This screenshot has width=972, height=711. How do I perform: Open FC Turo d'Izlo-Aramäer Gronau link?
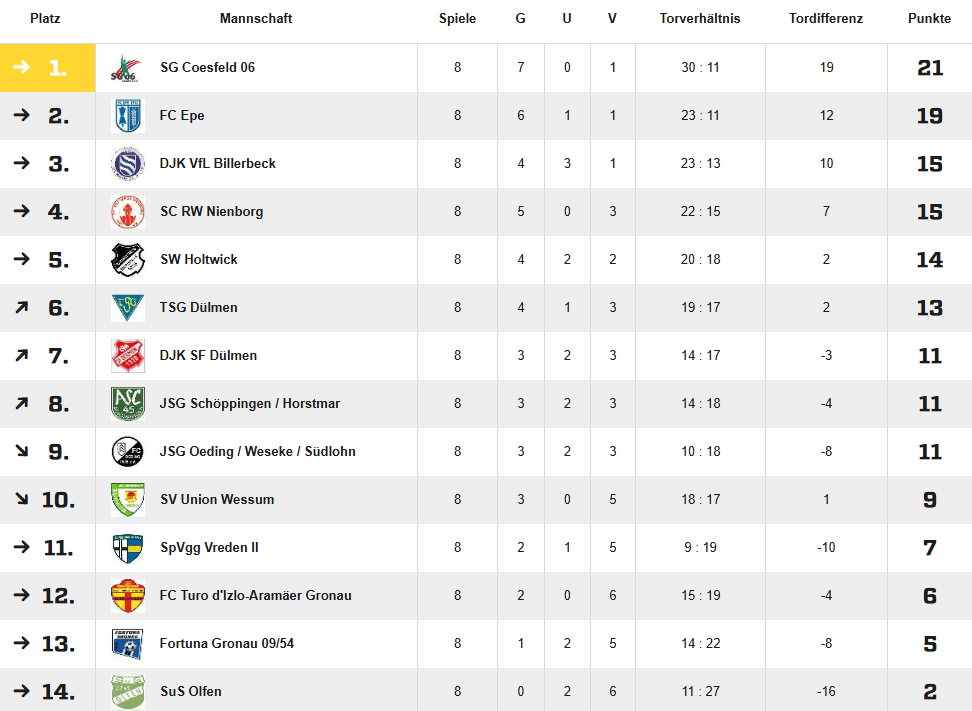pos(255,596)
